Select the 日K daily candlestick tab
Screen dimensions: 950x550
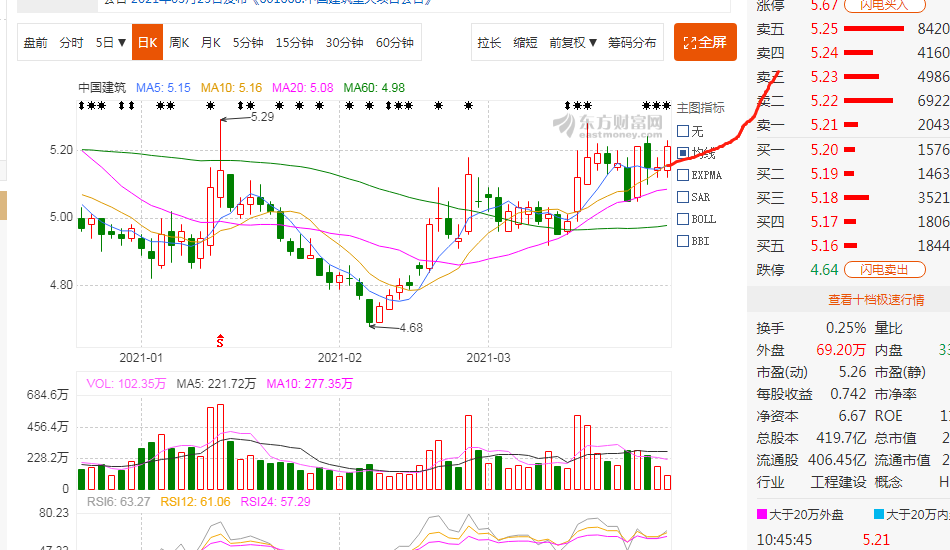(147, 42)
